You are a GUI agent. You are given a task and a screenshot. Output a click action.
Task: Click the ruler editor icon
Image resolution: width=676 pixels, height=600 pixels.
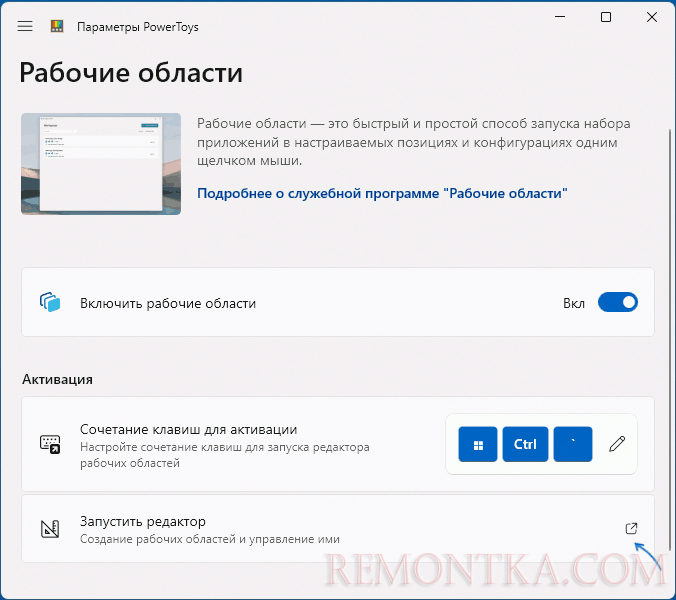point(50,529)
